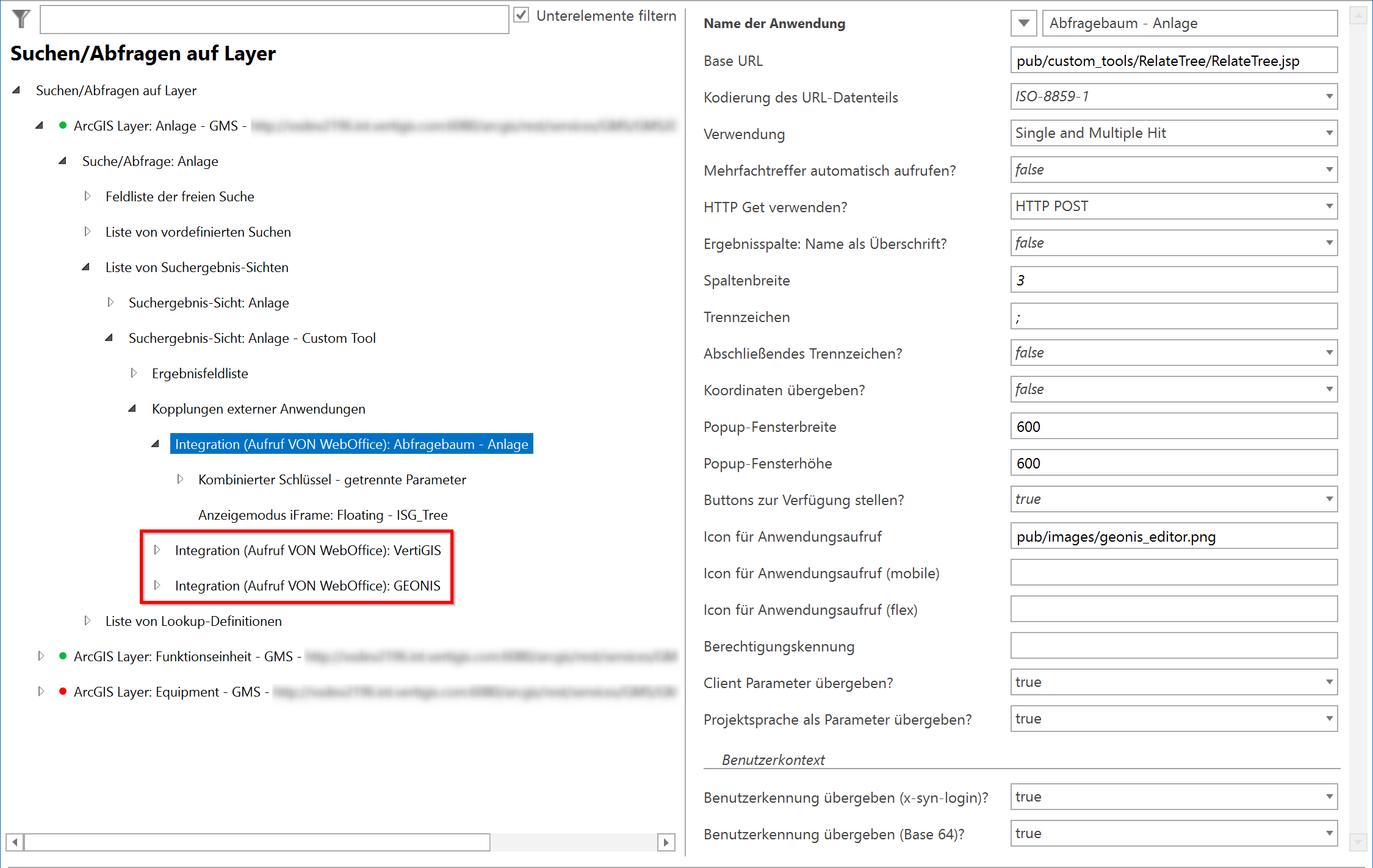Click the dropdown arrow icon left of Abfragebaum - Anlage
The height and width of the screenshot is (868, 1373).
click(1023, 23)
